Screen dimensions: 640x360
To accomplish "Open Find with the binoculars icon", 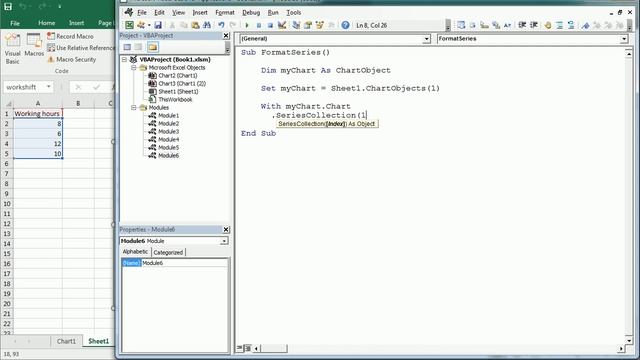I will coord(207,25).
